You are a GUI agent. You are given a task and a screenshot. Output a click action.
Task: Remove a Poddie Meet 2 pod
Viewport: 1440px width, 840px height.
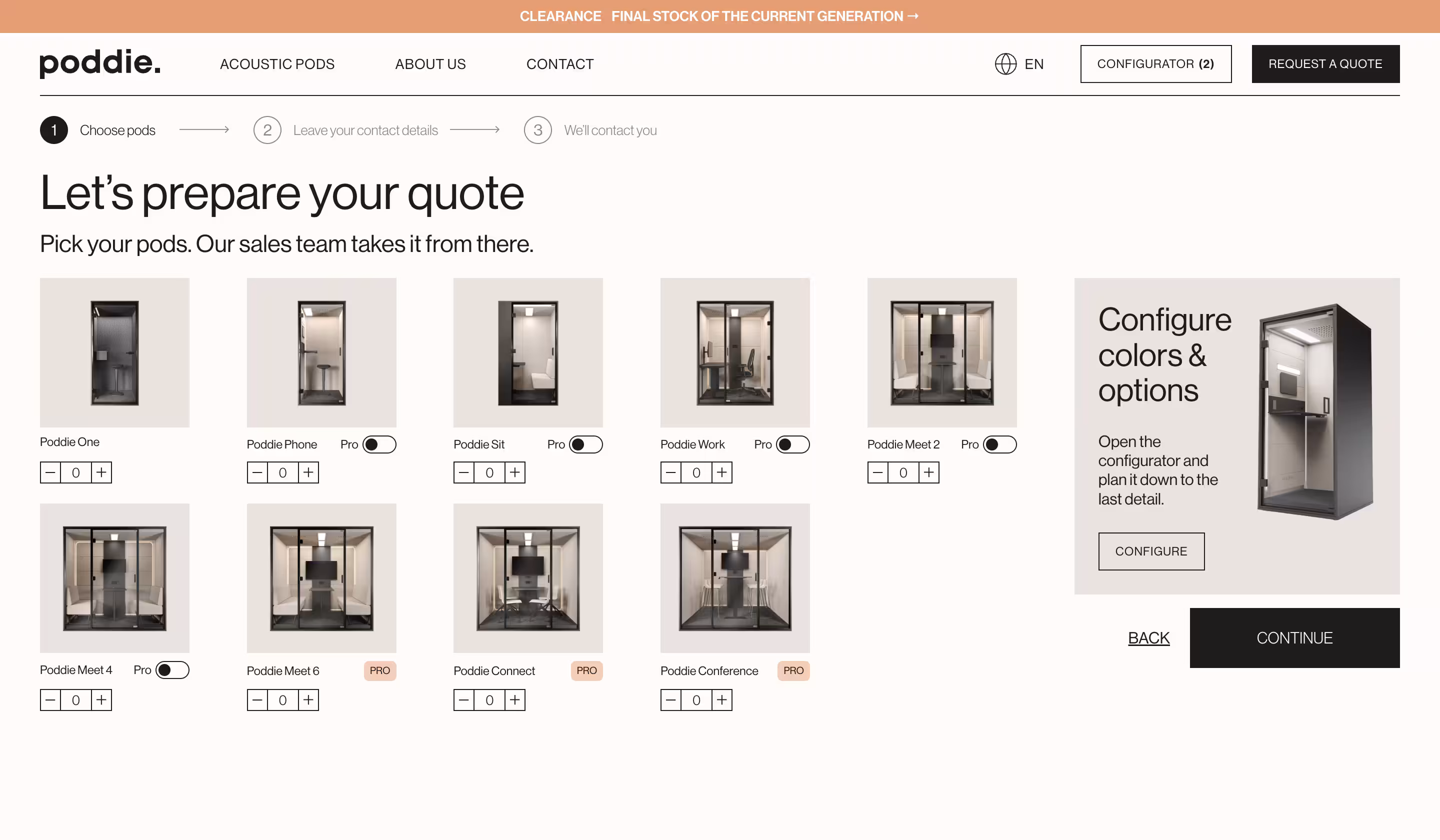pos(877,472)
